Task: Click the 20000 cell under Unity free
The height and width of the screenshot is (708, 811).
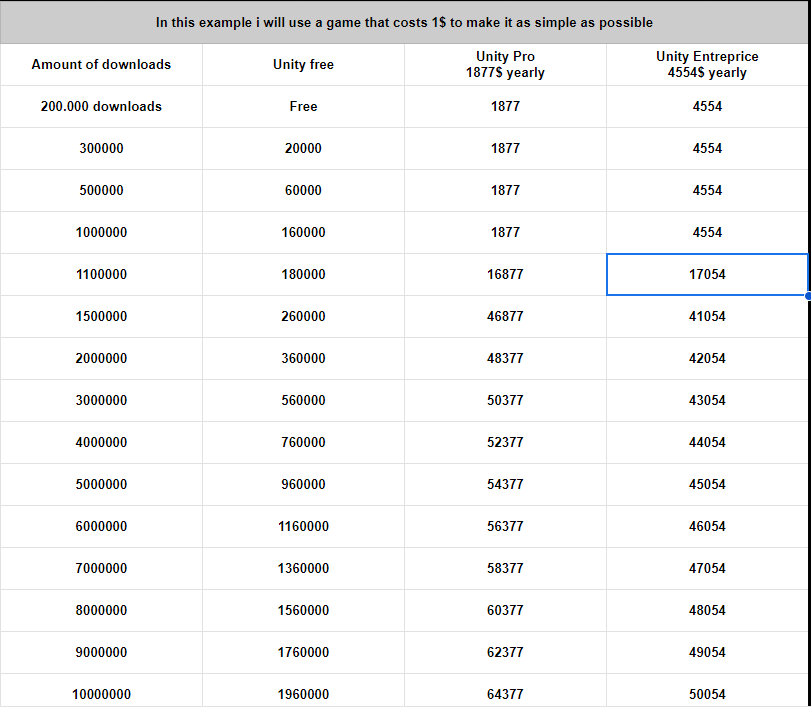Action: click(x=303, y=148)
